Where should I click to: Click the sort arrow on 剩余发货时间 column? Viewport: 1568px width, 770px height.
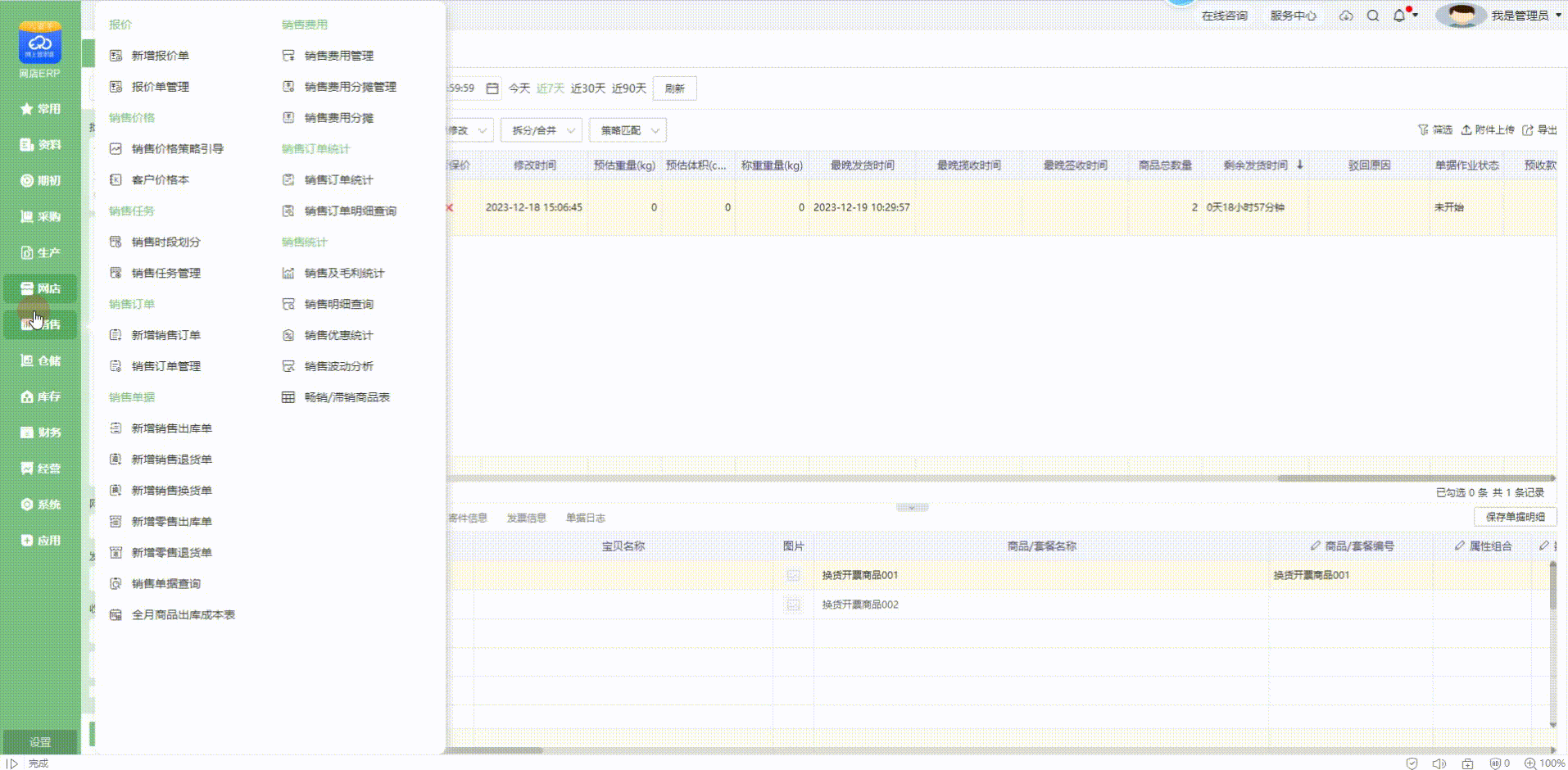(1300, 165)
